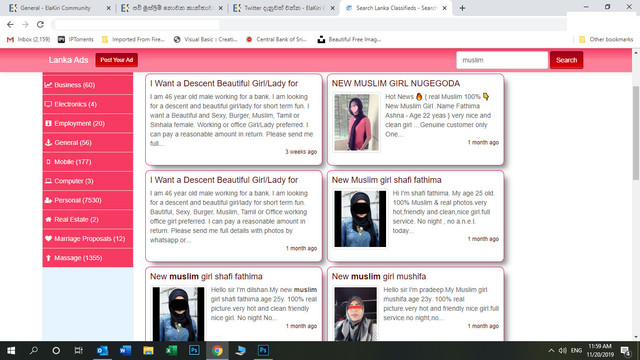The height and width of the screenshot is (360, 640).
Task: Switch to Chrome on the taskbar
Action: point(217,351)
